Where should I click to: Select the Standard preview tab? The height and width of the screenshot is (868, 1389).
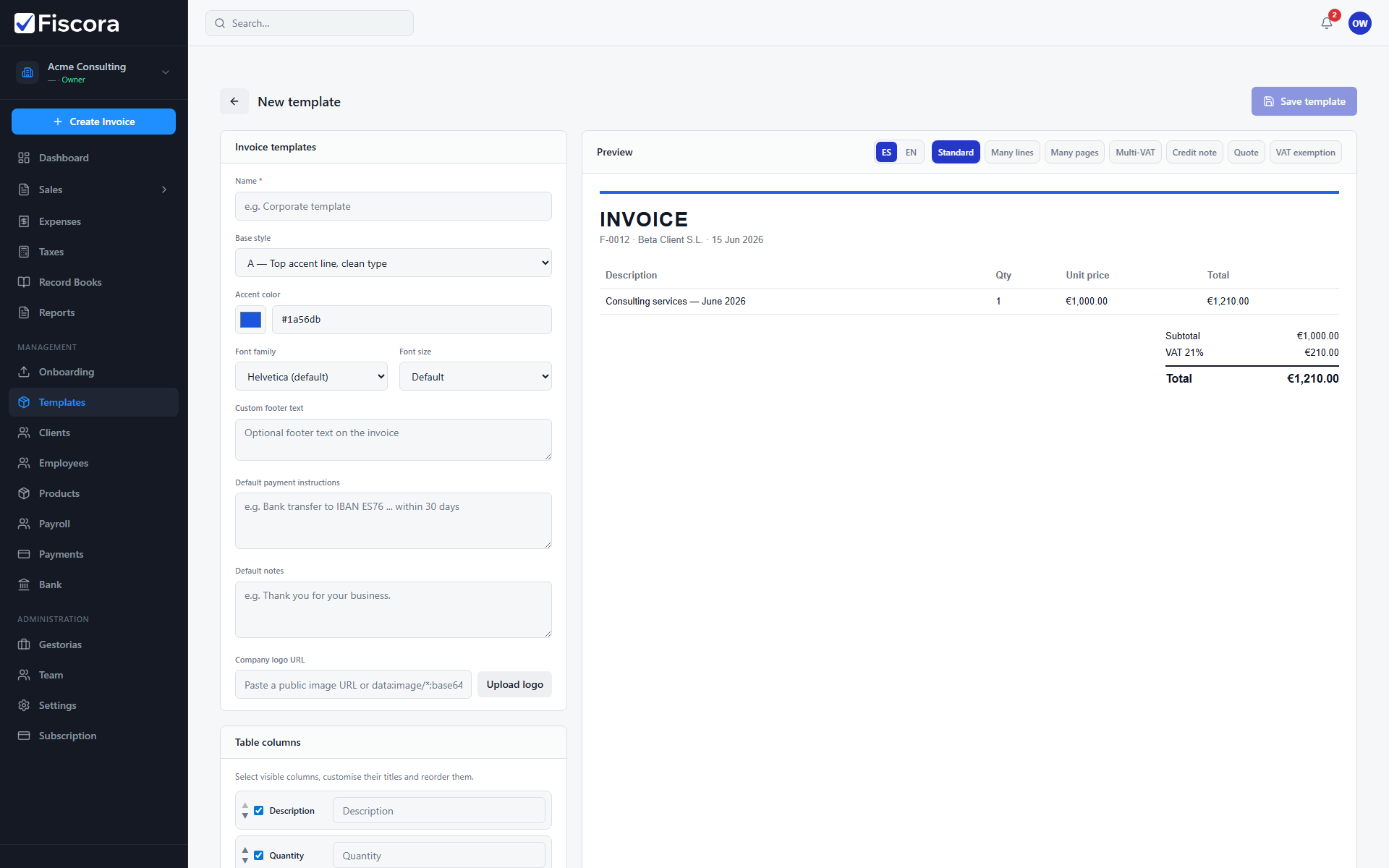tap(956, 153)
